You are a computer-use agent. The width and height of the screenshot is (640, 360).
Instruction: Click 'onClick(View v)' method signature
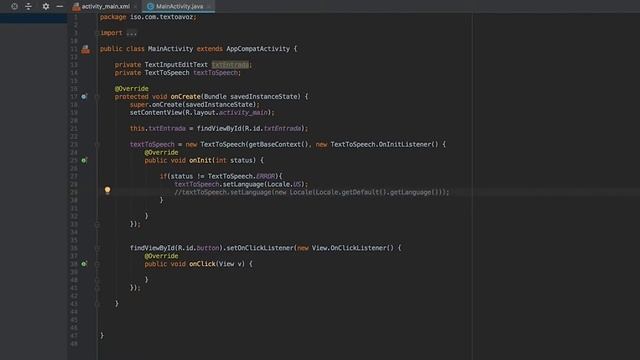pyautogui.click(x=217, y=264)
